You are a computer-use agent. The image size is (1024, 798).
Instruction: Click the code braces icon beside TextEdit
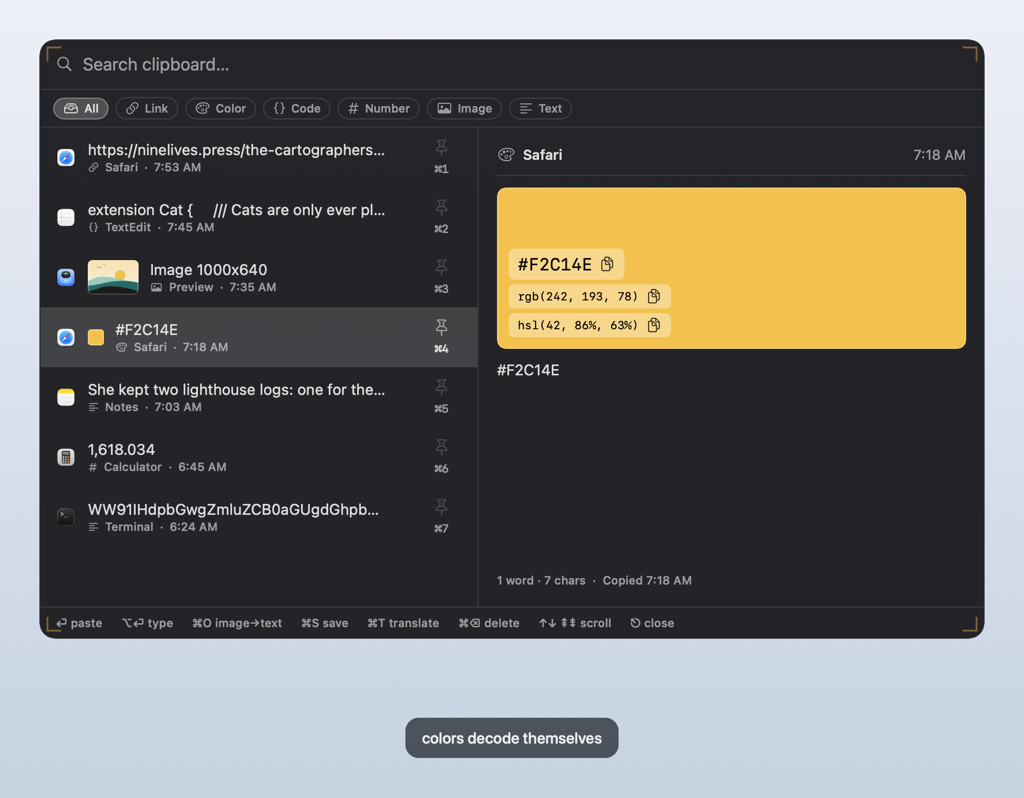click(x=93, y=227)
